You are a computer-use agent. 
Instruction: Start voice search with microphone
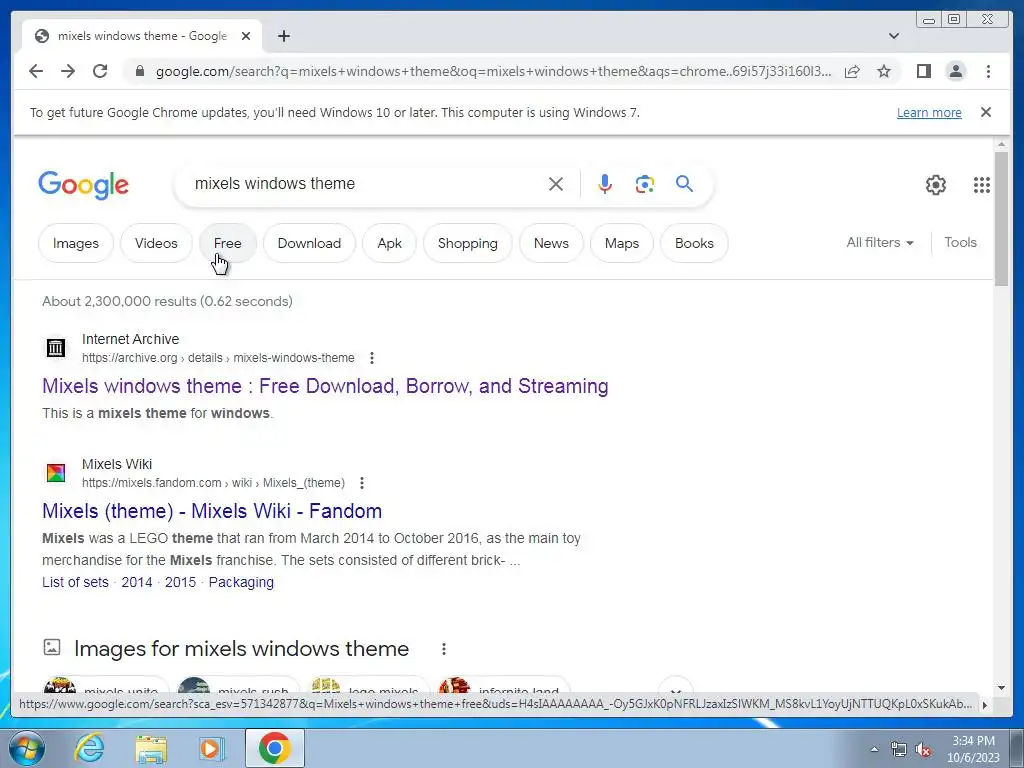coord(605,184)
